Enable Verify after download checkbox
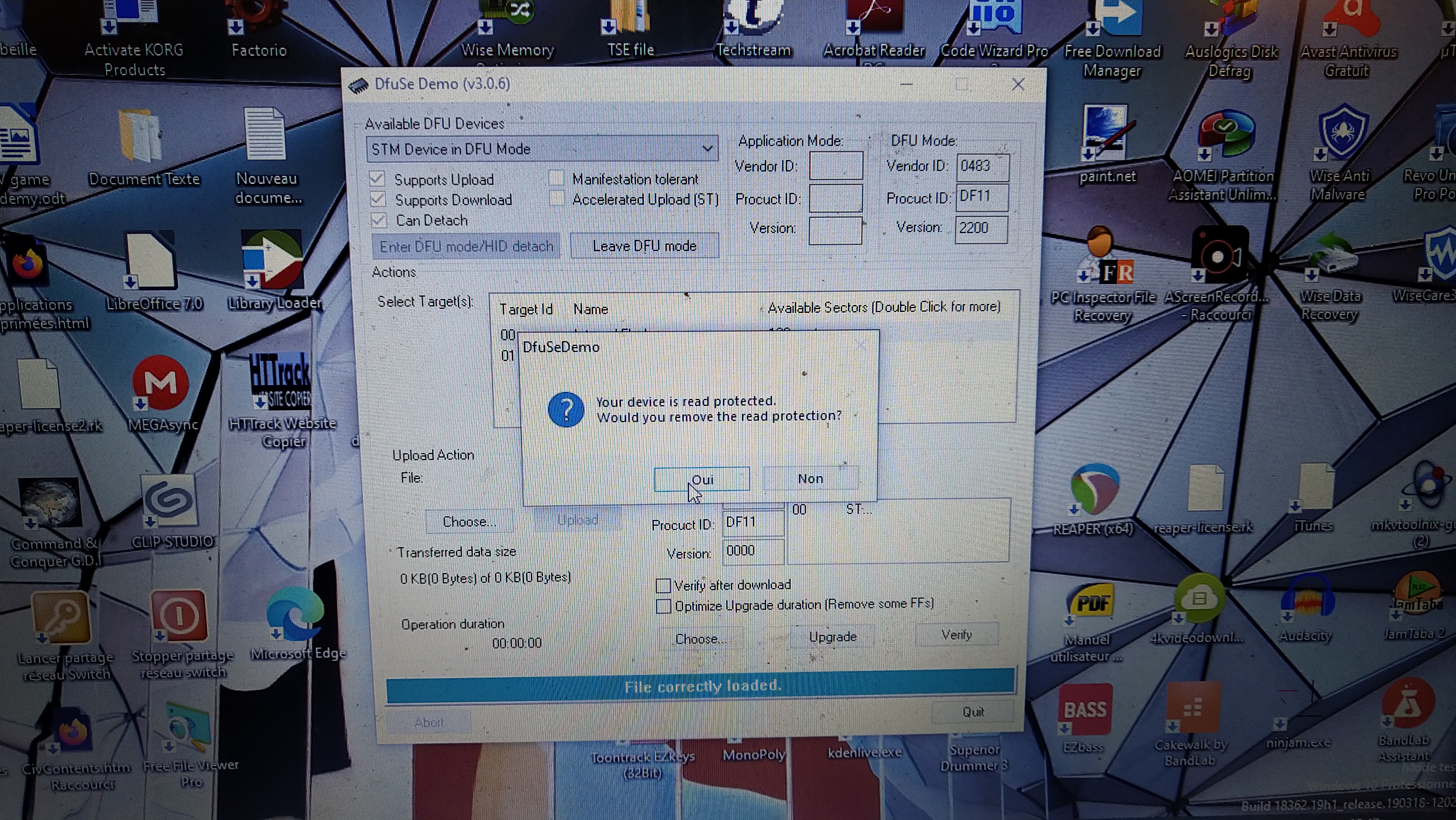The image size is (1456, 820). pos(663,586)
